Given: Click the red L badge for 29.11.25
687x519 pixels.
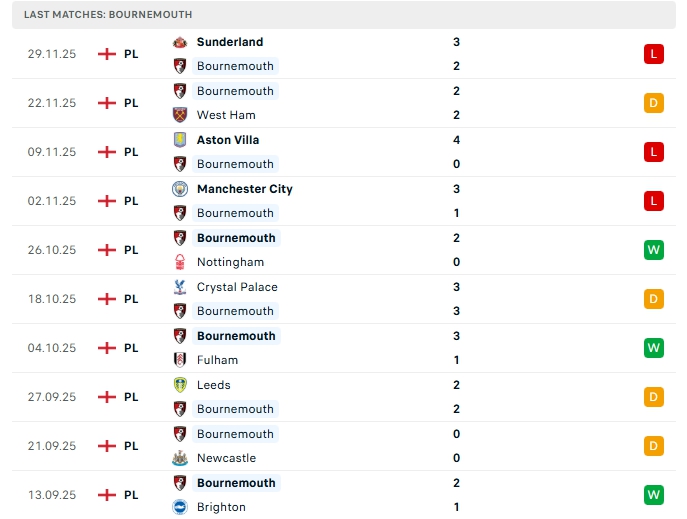Looking at the screenshot, I should point(654,54).
